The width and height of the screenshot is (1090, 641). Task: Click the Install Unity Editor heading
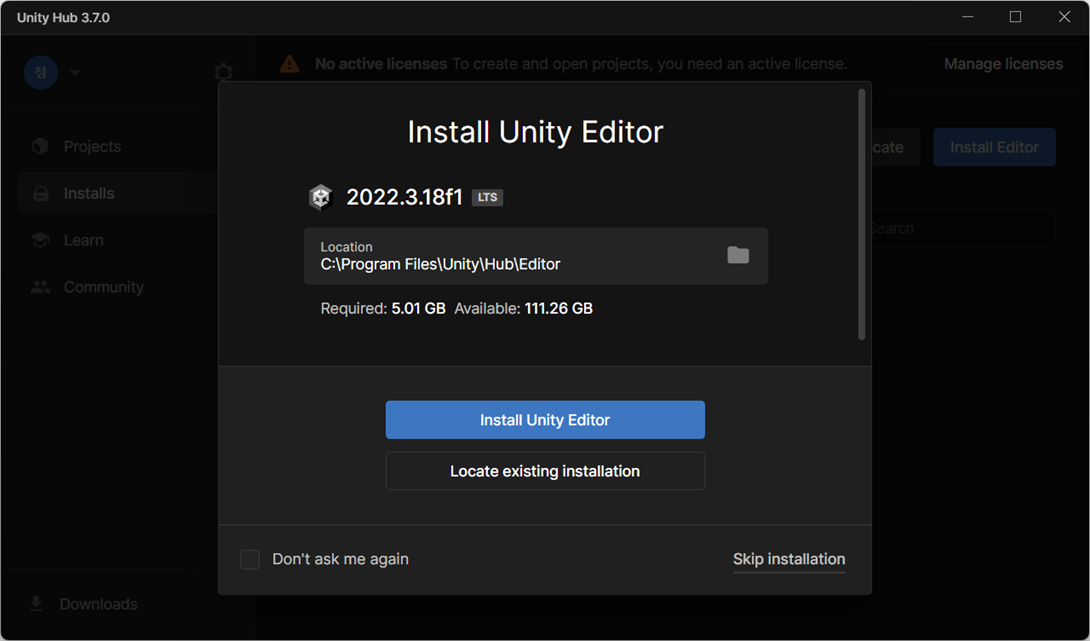[535, 132]
